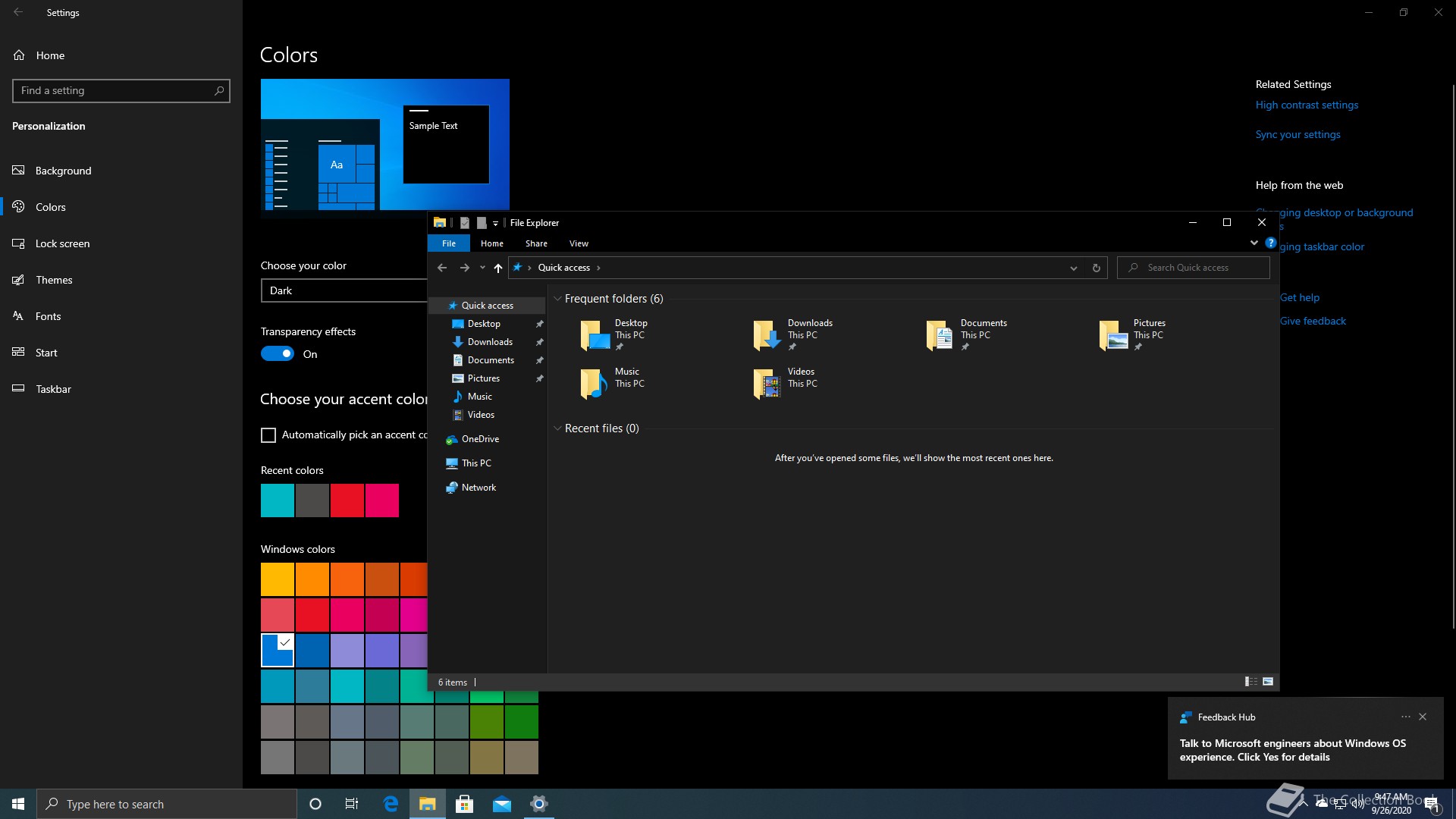Collapse the Recent files section
This screenshot has width=1456, height=819.
tap(557, 428)
